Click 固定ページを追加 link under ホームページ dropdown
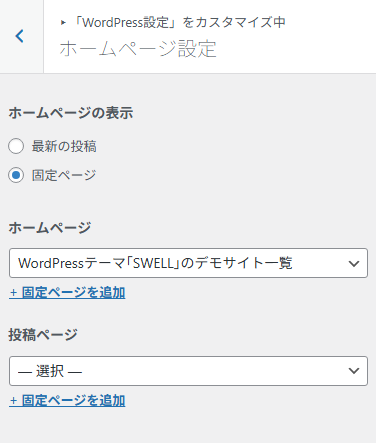Viewport: 376px width, 443px height. click(x=67, y=293)
